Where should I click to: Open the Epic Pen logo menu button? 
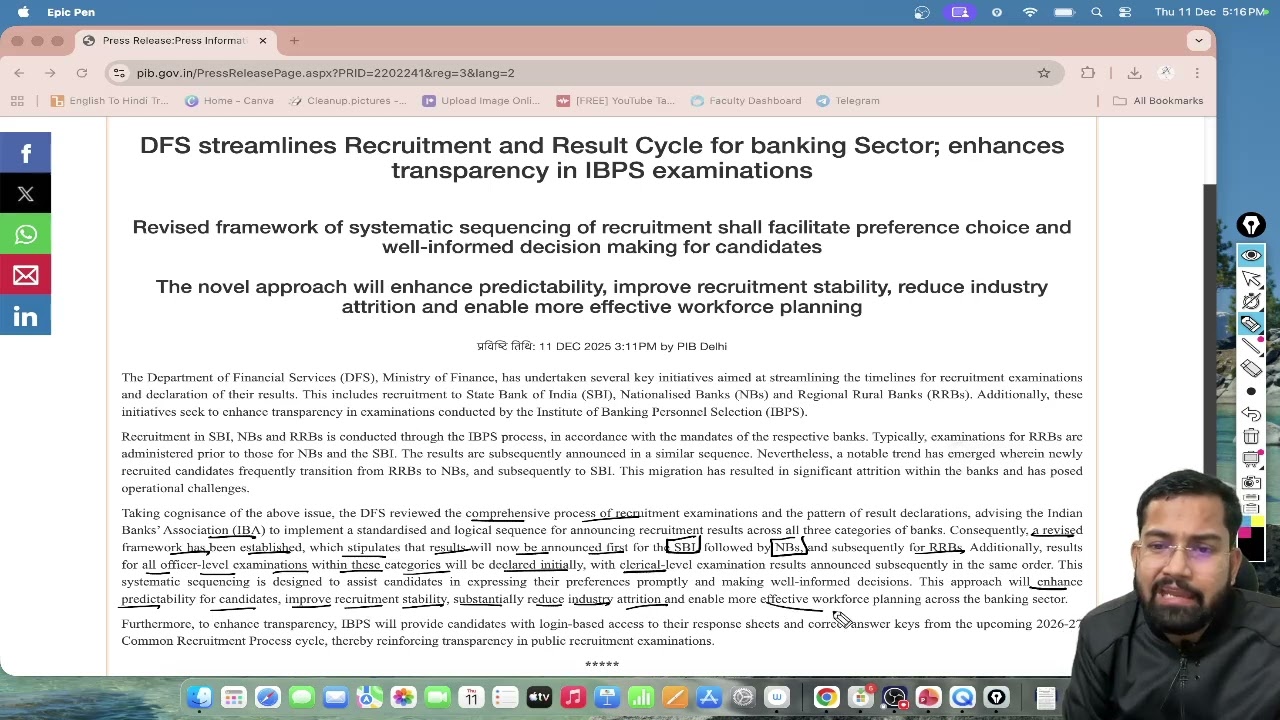pos(1251,226)
